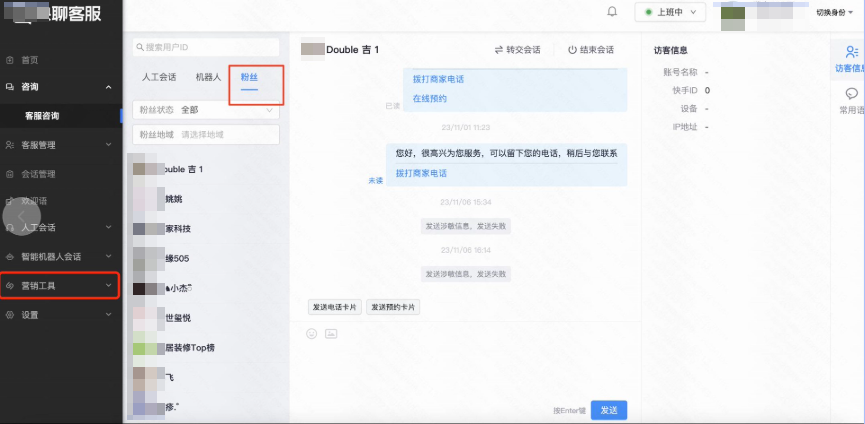The height and width of the screenshot is (424, 865).
Task: Click the blue 发送 button
Action: (609, 410)
